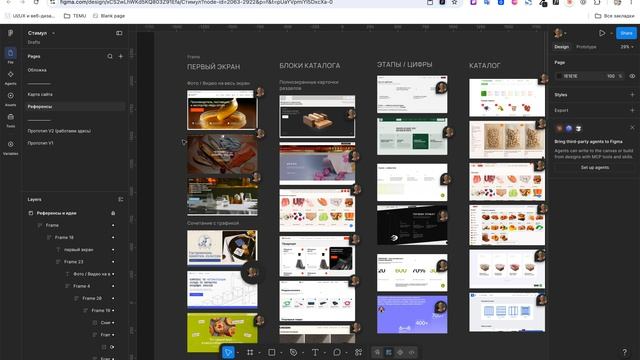
Task: Open the help question mark icon
Action: point(624,352)
